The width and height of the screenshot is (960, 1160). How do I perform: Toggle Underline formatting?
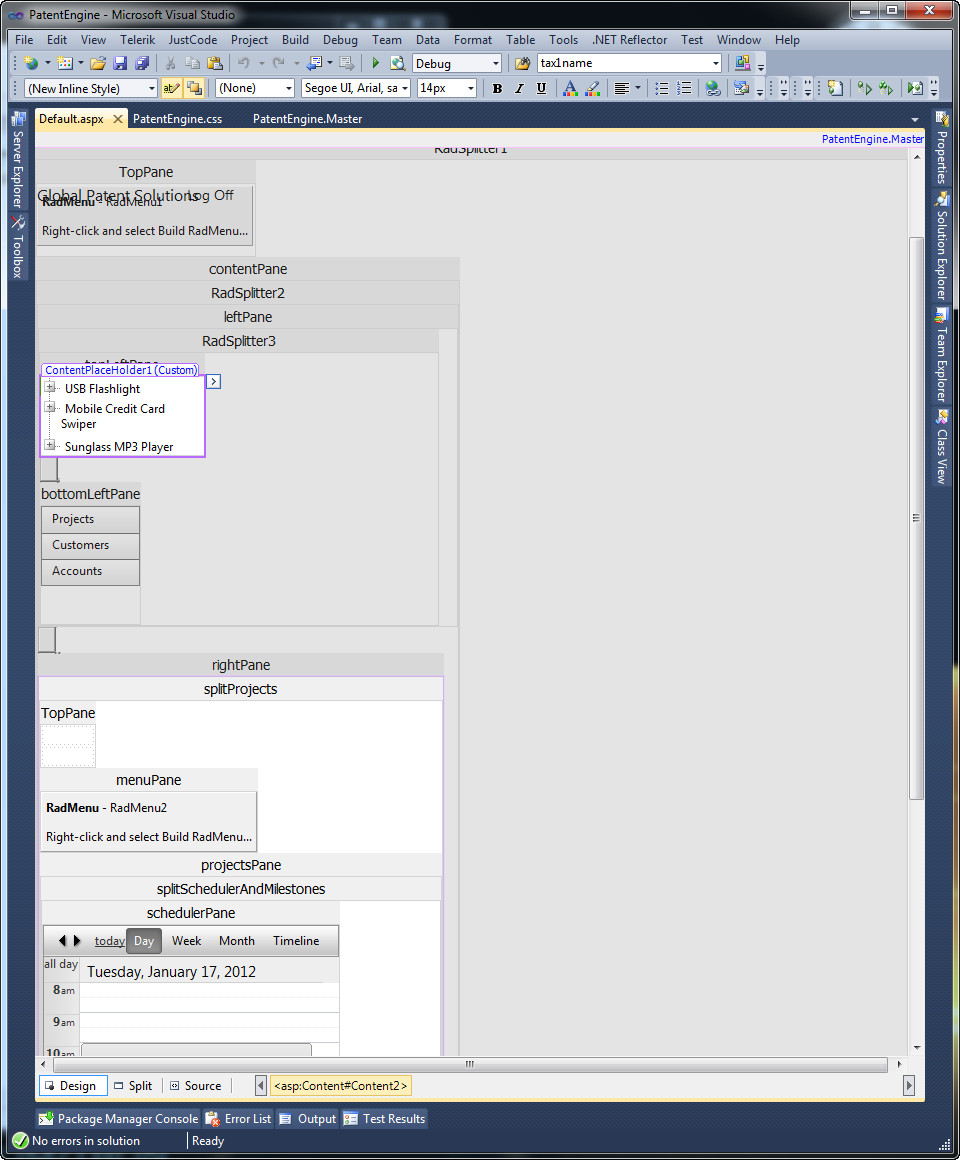[541, 89]
